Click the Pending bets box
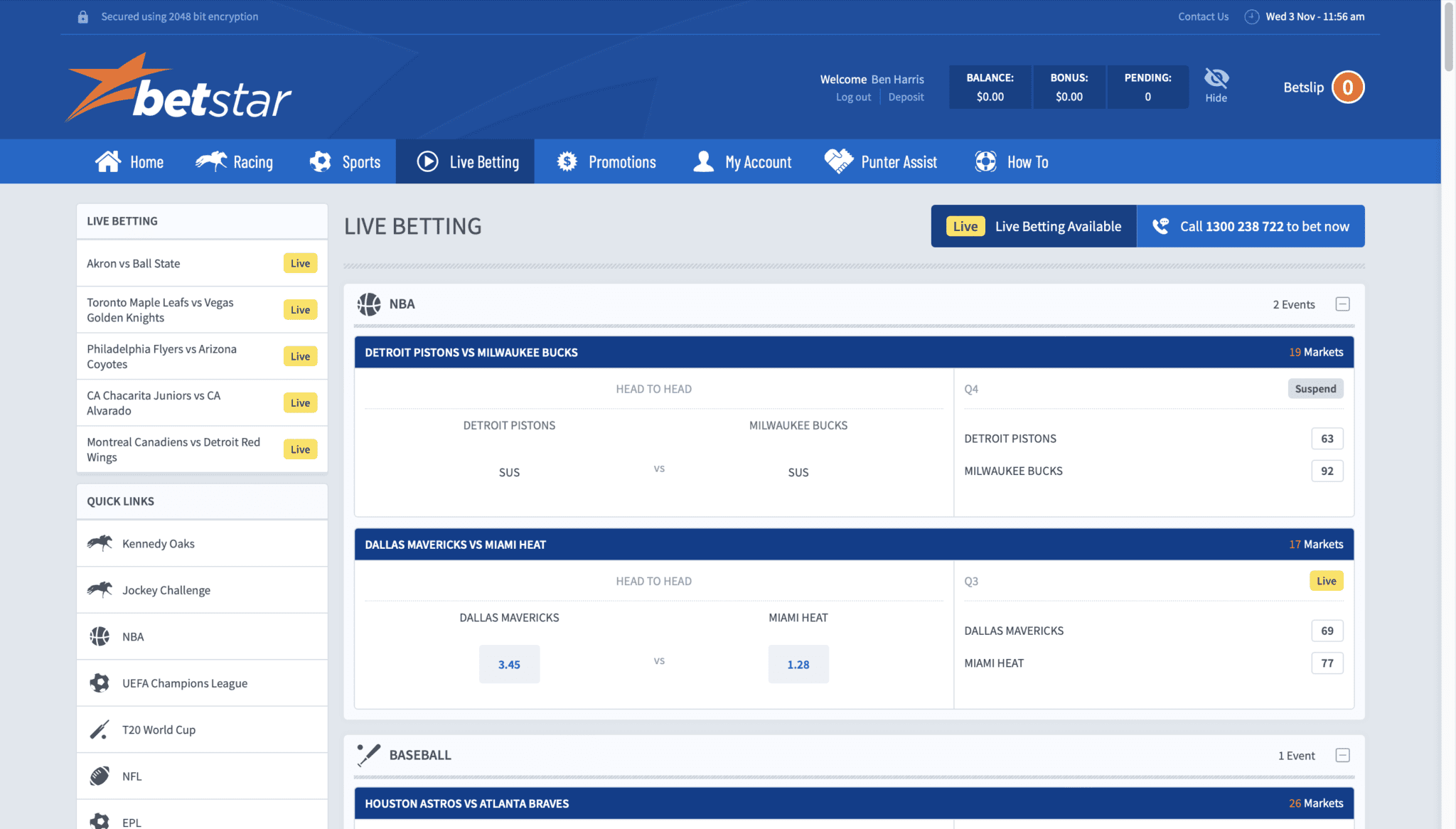Screen dimensions: 1456x829 (1147, 87)
